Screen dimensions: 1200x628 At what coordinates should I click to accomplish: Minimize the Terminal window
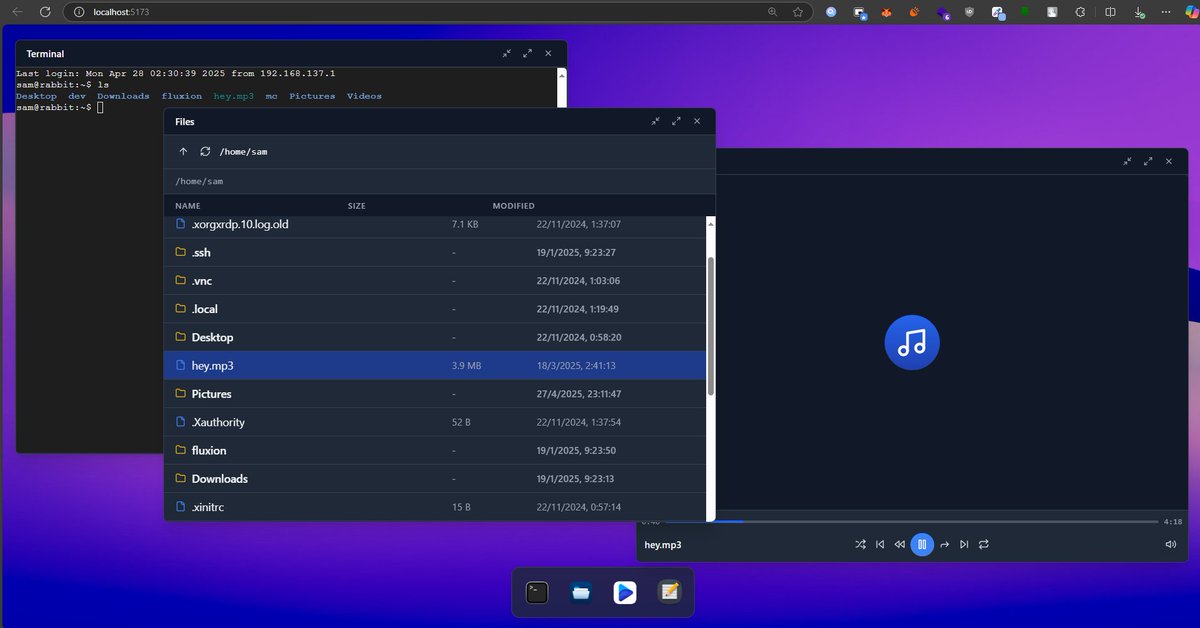pyautogui.click(x=506, y=53)
